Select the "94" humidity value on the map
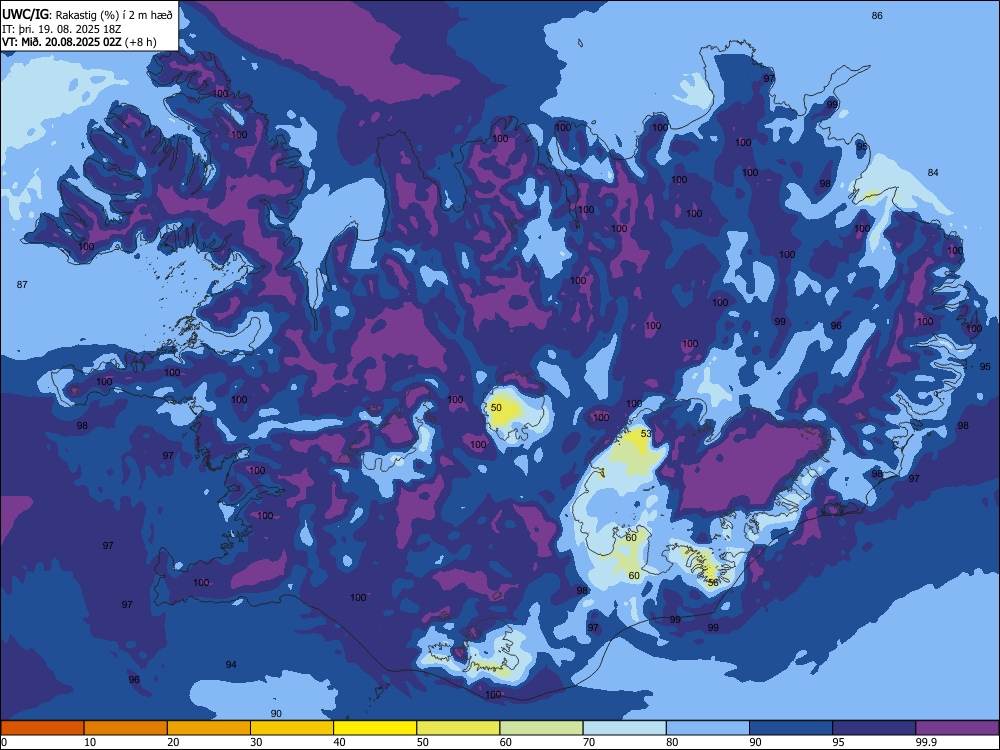 (x=231, y=665)
